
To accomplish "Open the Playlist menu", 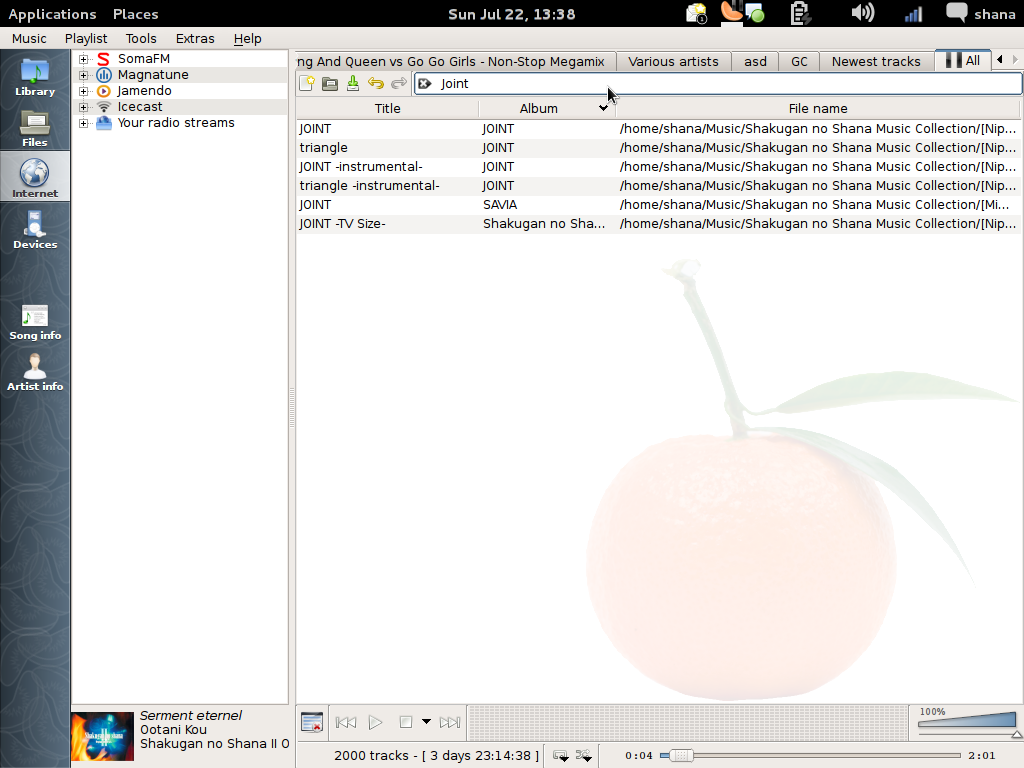I will coord(86,39).
